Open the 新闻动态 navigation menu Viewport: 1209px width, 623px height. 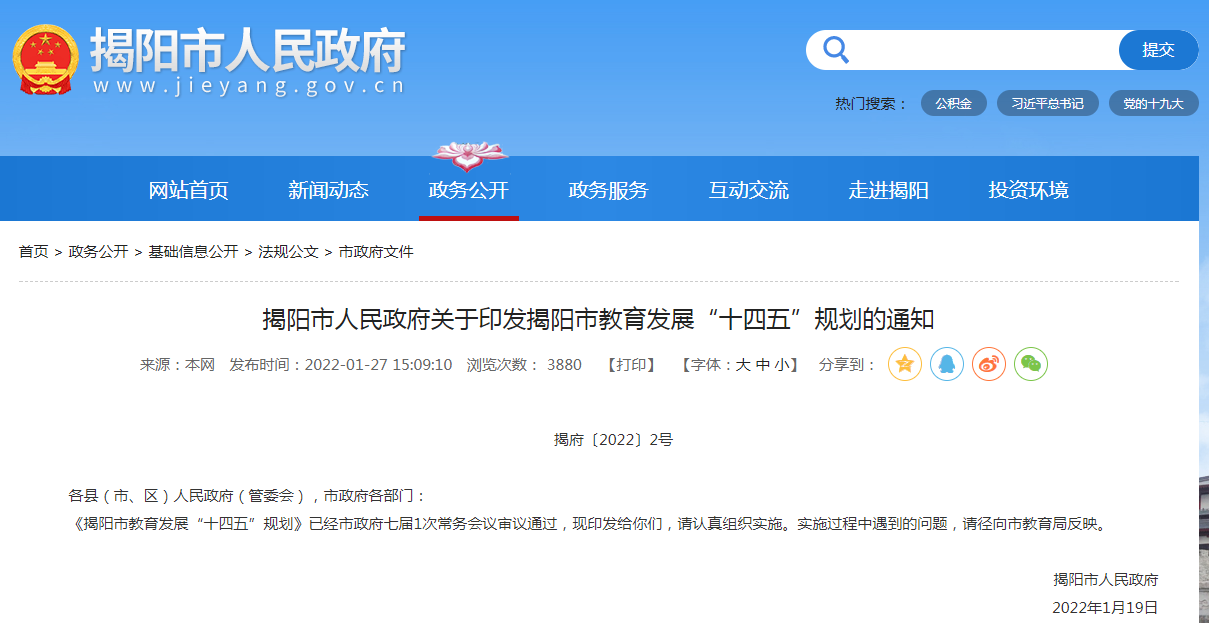pos(328,190)
